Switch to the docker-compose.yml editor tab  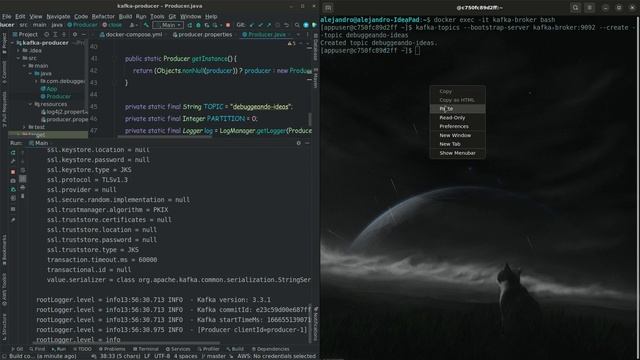[131, 35]
